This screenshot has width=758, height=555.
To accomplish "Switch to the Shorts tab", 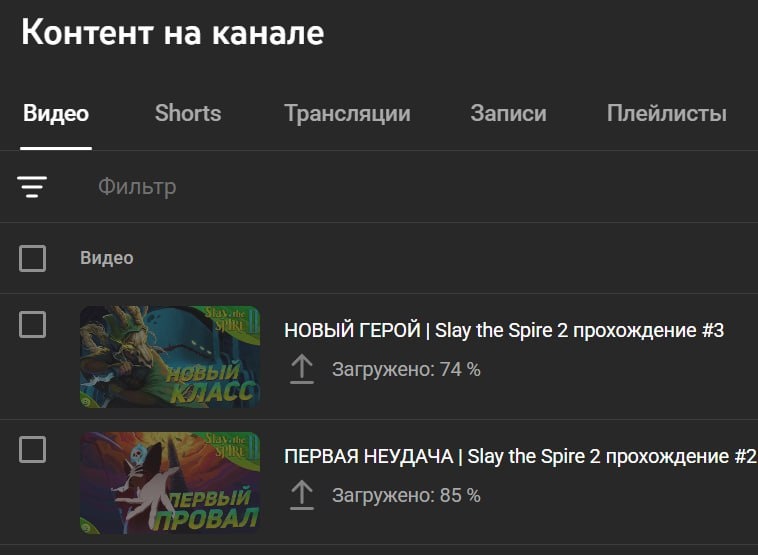I will [188, 114].
